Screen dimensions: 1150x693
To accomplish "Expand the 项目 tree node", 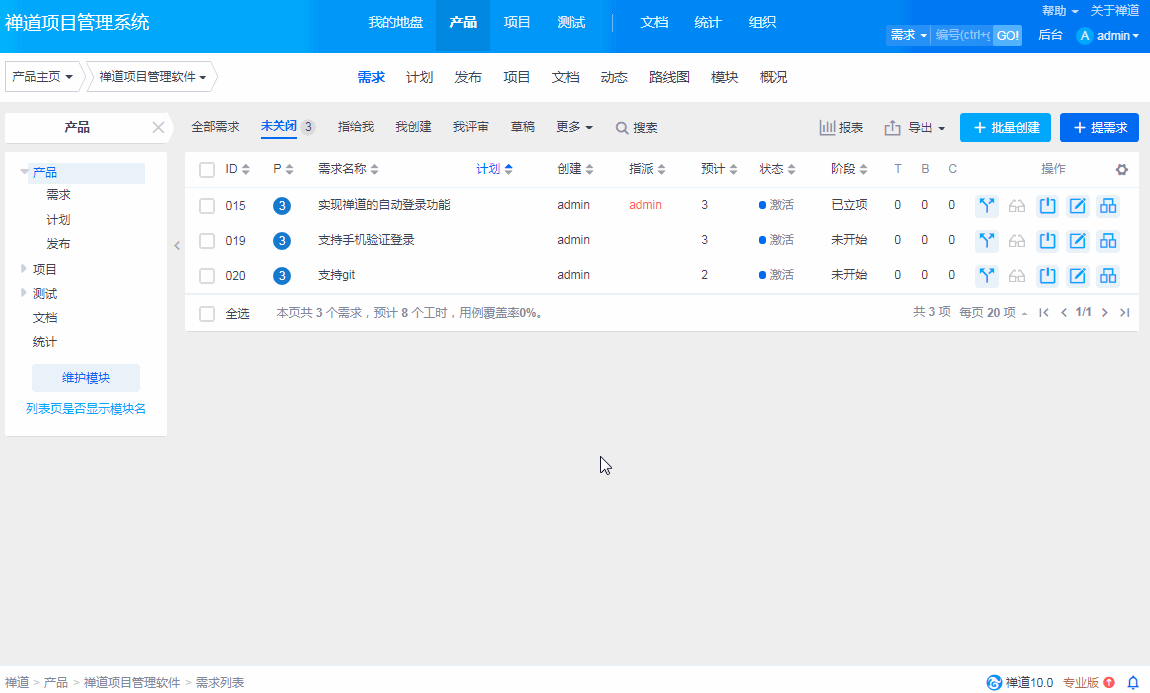I will click(25, 269).
